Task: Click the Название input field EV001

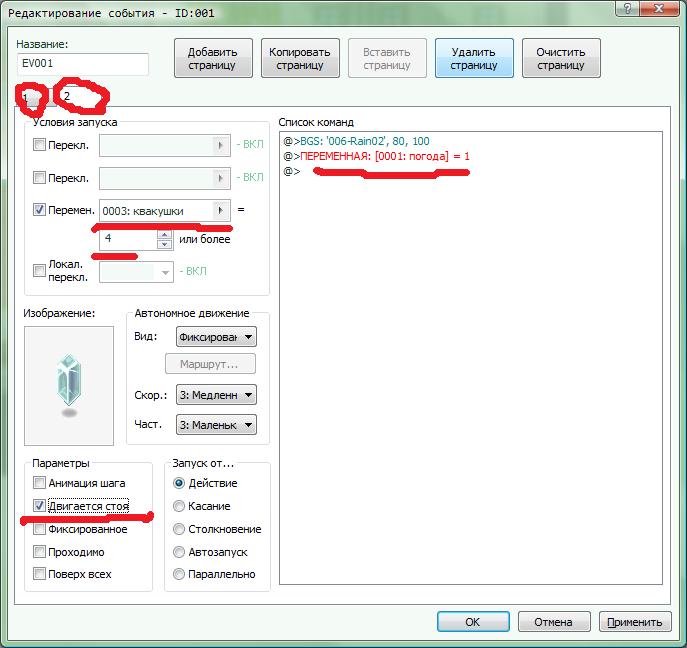Action: [x=82, y=65]
